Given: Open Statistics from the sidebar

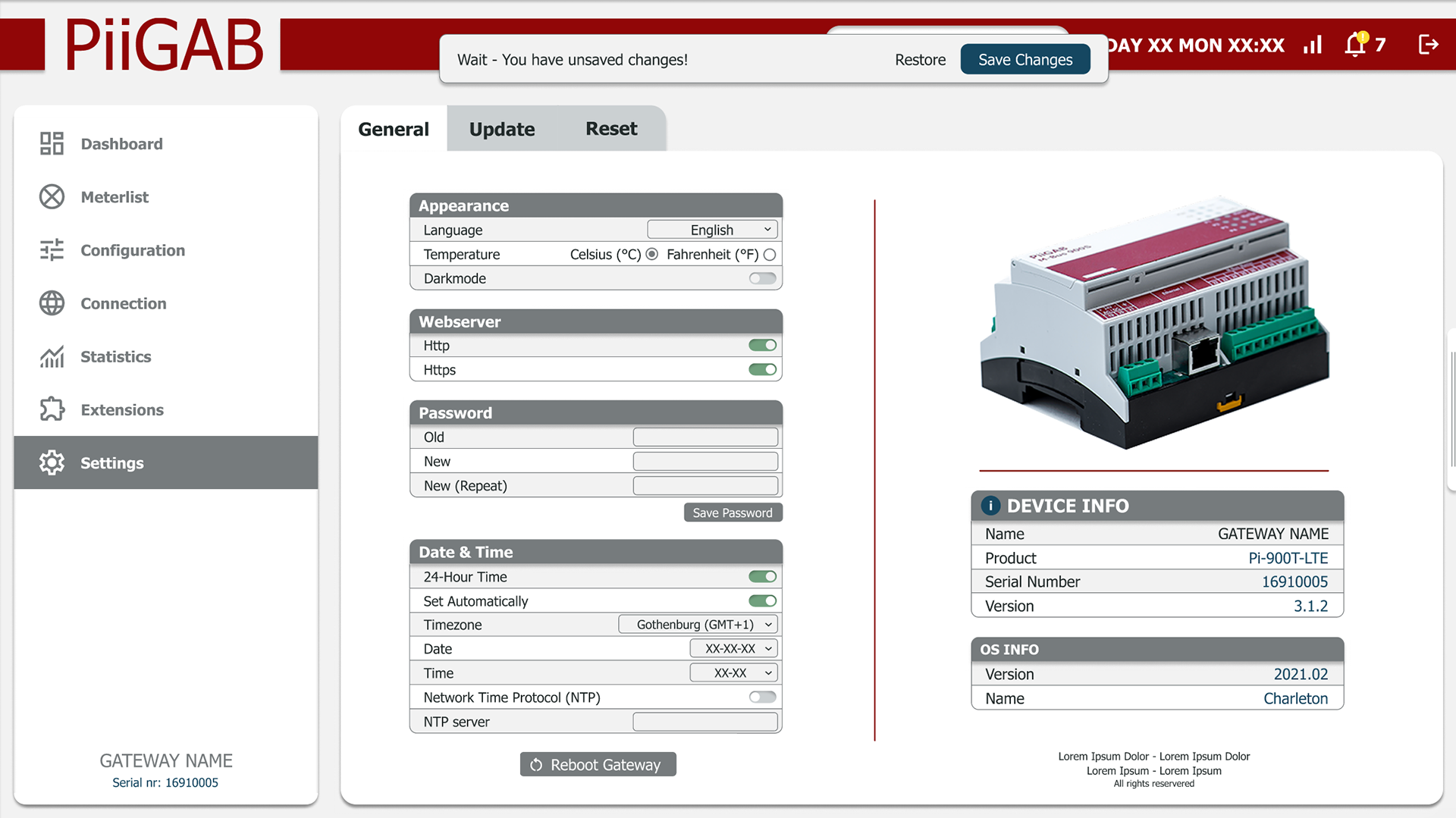Looking at the screenshot, I should [165, 356].
